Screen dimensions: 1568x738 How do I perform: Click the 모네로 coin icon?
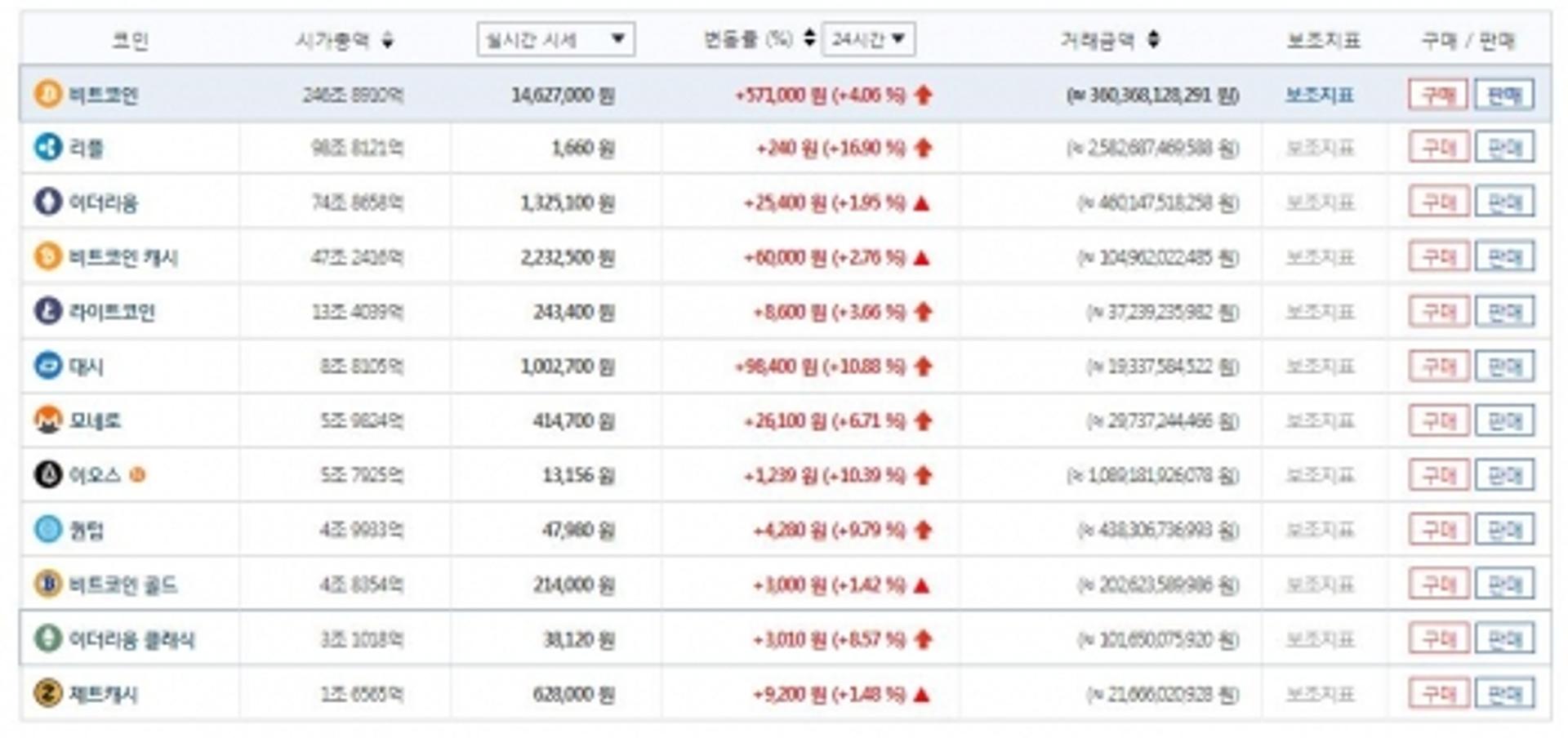tap(48, 420)
